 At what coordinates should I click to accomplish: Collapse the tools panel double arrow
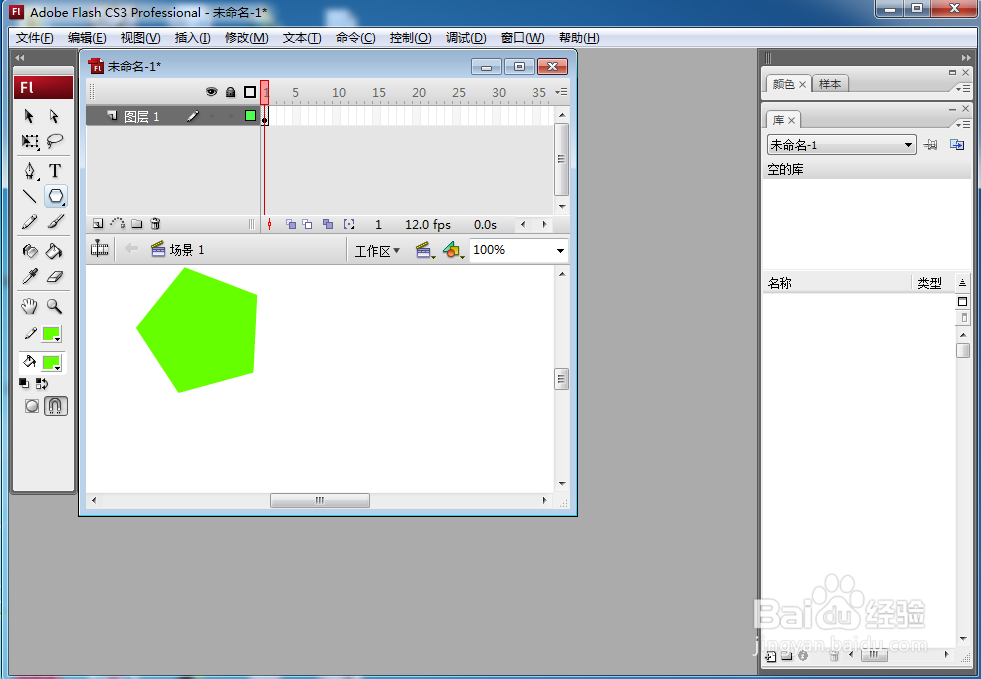coord(20,58)
